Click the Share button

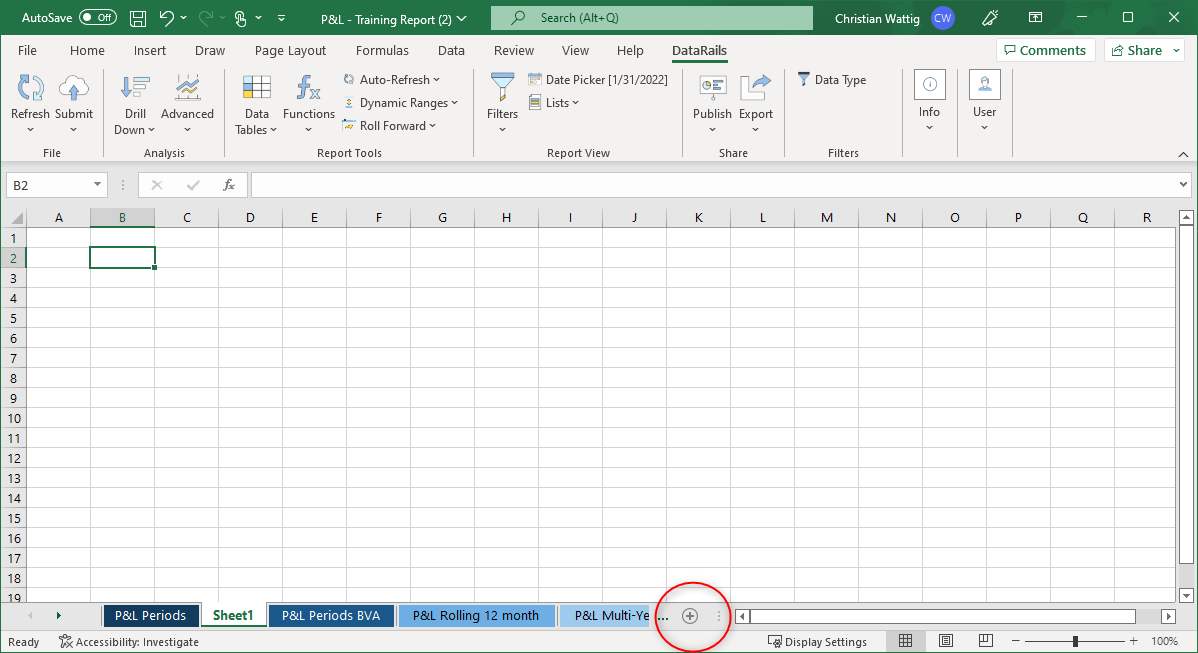[x=1137, y=50]
